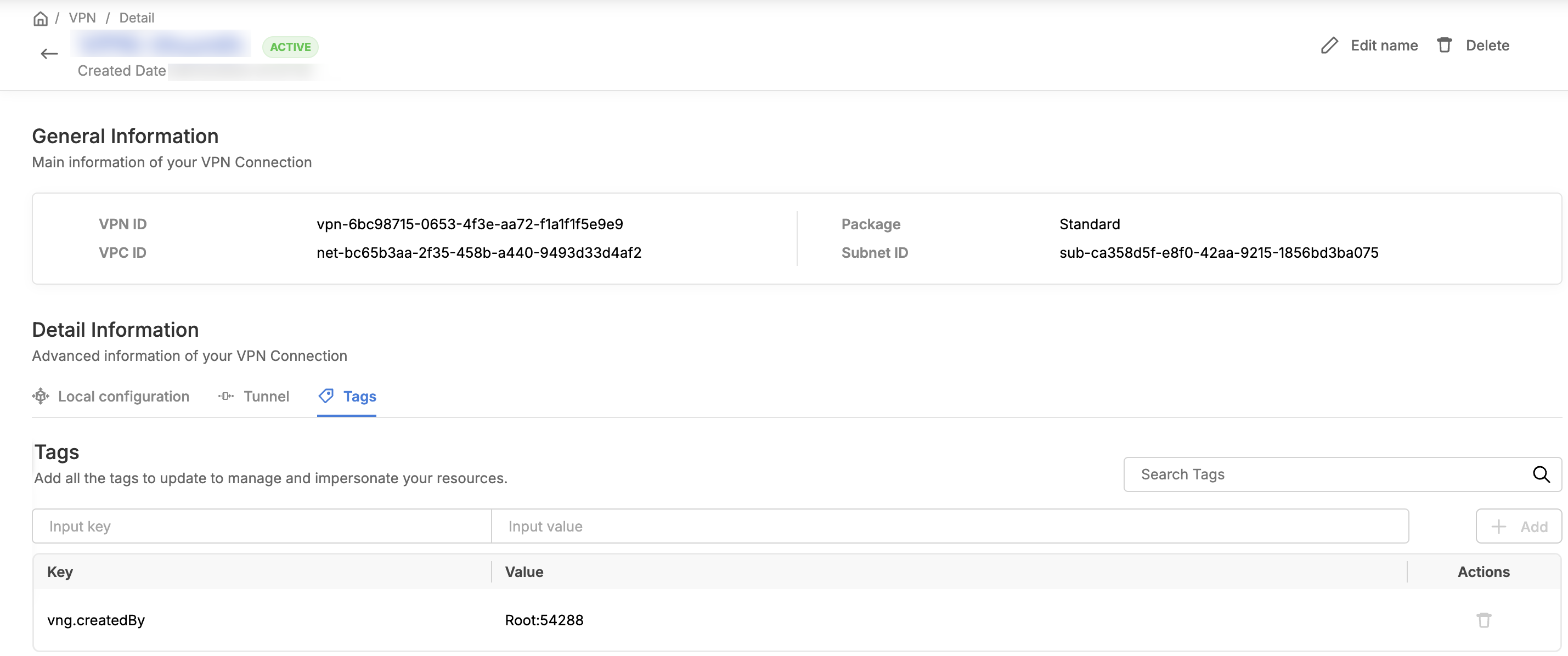Click the back arrow icon
Screen dimensions: 1568x656
point(49,54)
